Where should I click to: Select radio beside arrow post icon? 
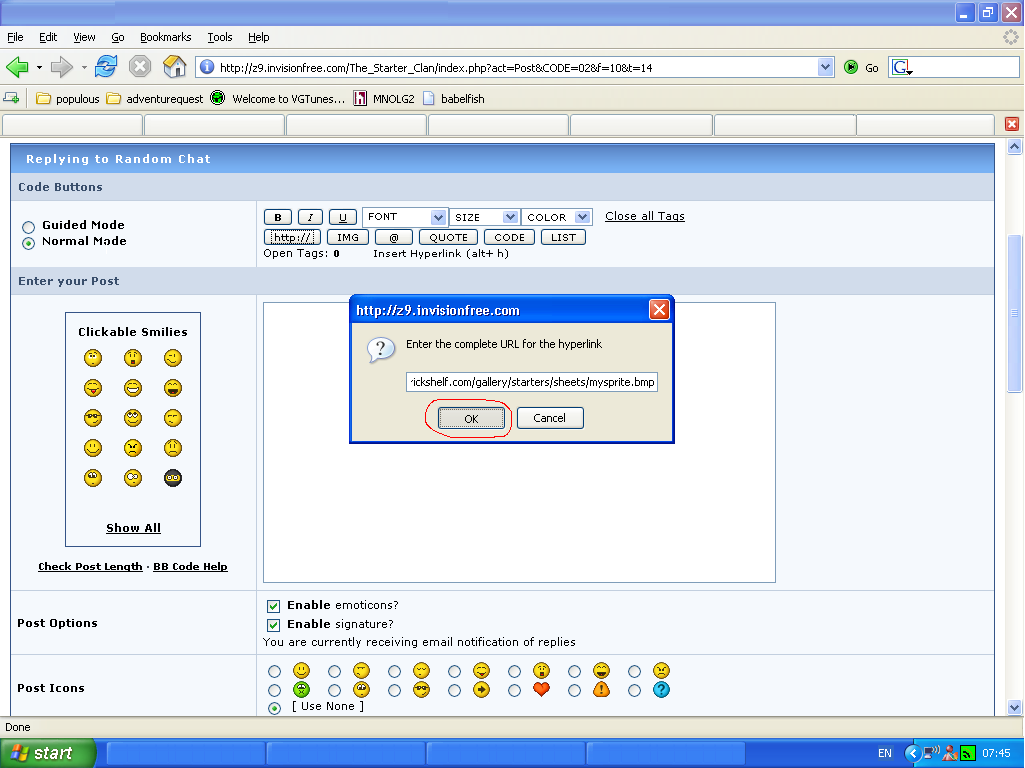[454, 690]
